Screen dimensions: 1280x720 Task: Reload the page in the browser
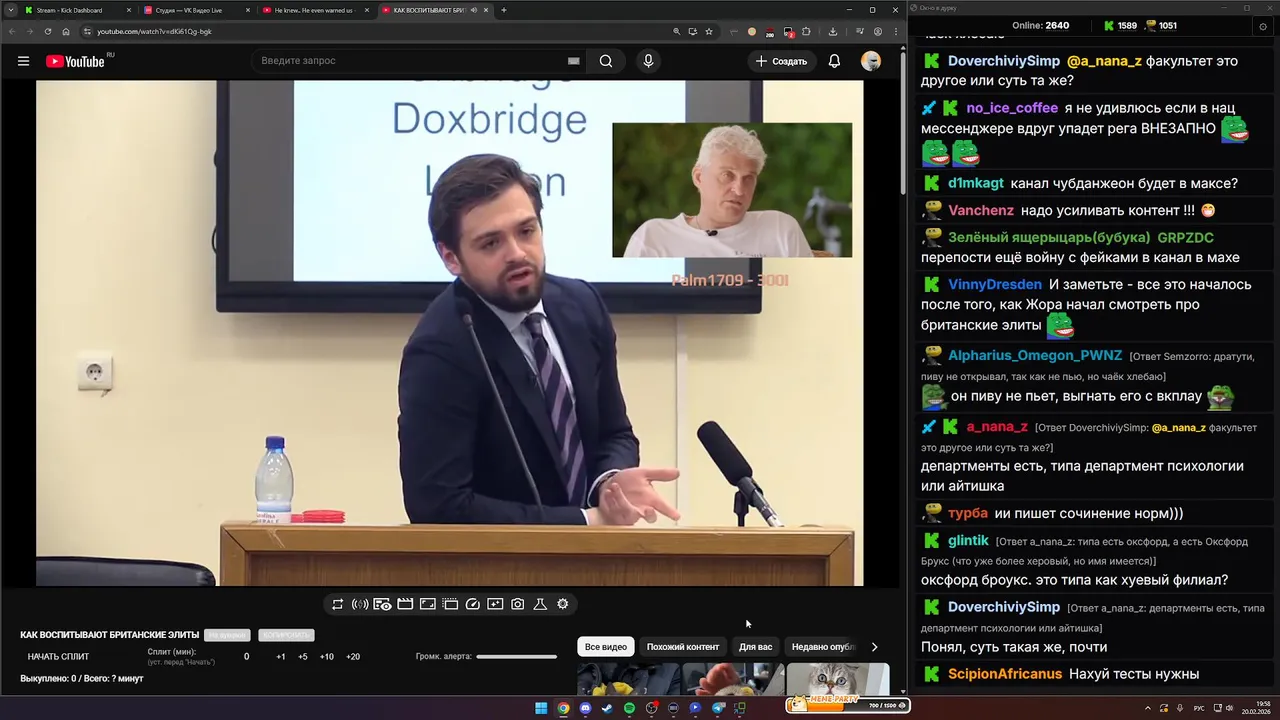pos(47,31)
